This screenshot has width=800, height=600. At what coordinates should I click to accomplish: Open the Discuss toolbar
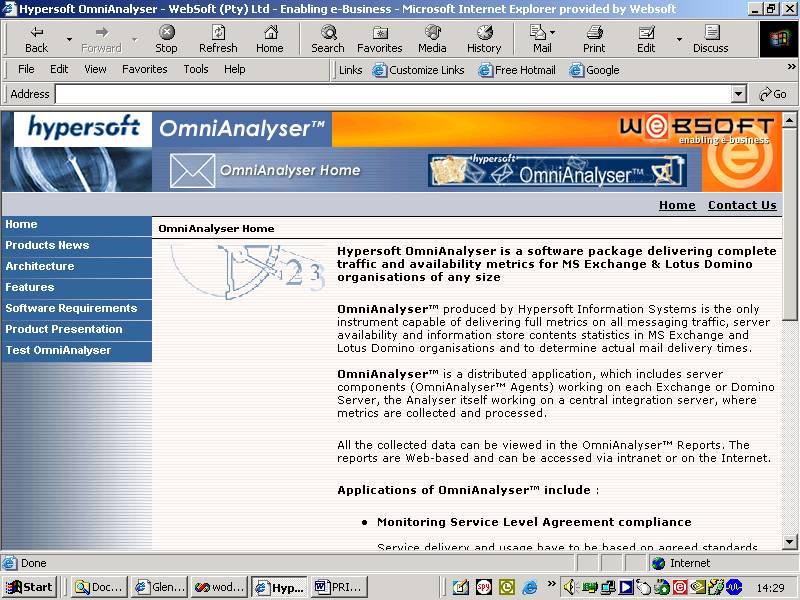(710, 39)
